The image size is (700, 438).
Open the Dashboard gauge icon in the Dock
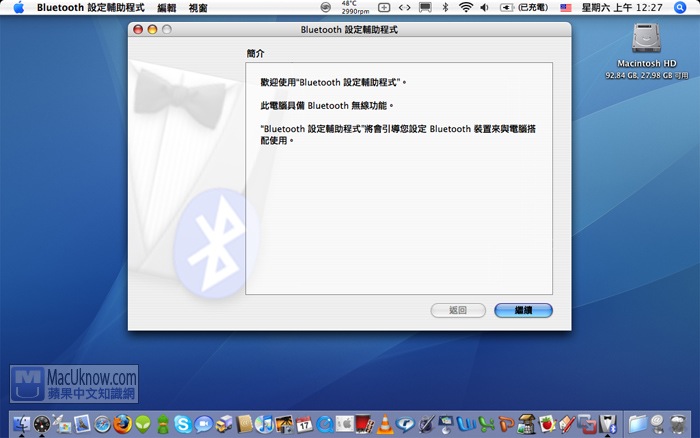coord(42,424)
